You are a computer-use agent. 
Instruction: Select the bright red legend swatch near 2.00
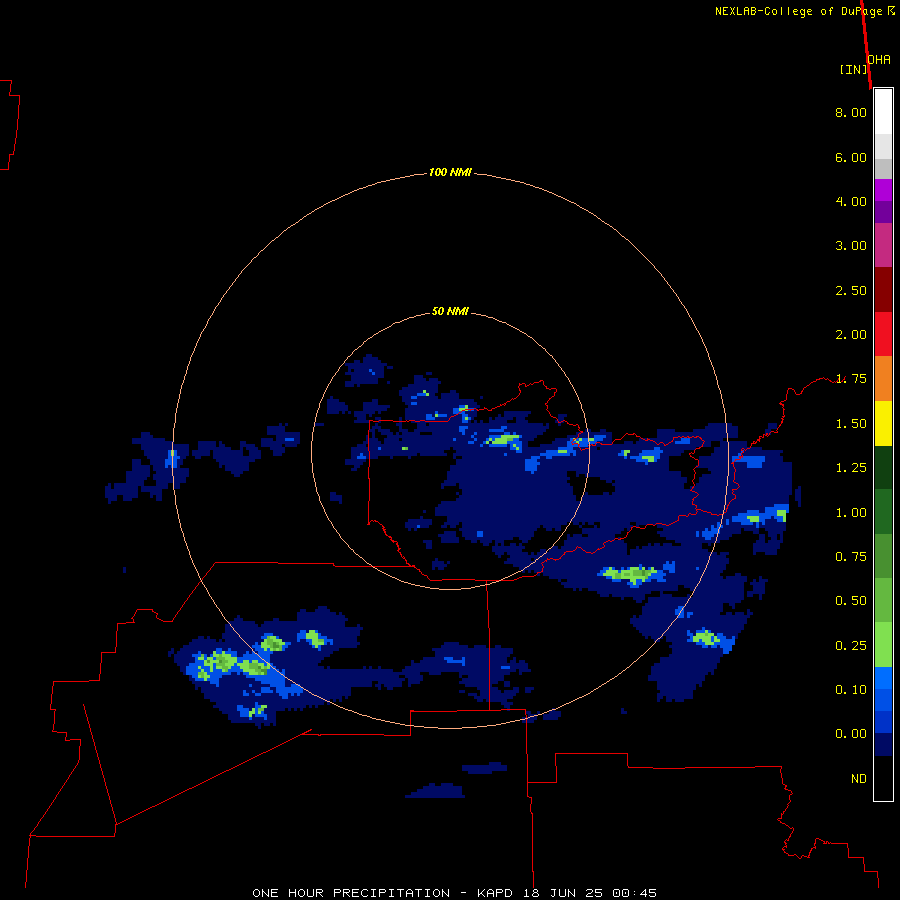tap(883, 334)
